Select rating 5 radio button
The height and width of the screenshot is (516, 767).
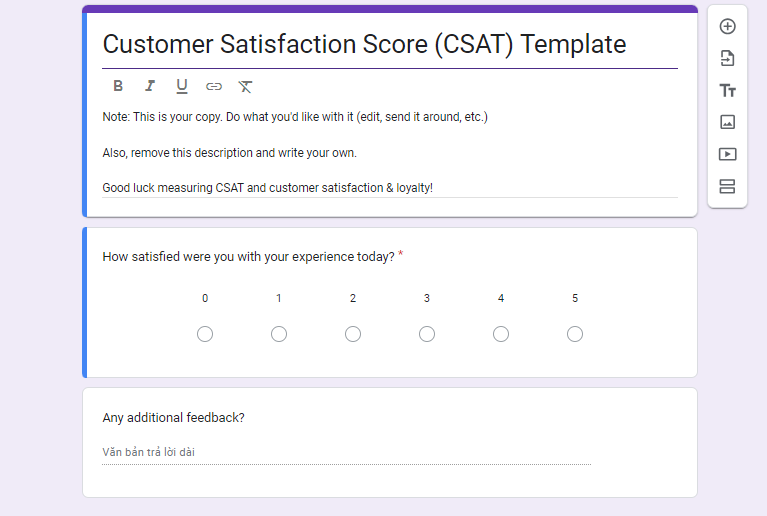coord(575,334)
